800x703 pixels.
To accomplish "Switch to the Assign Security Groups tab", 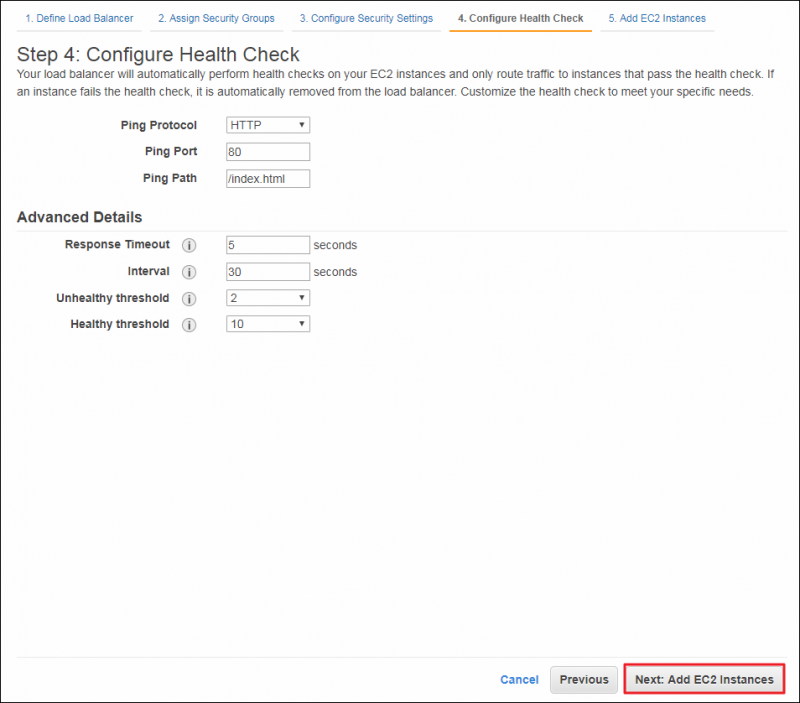I will [216, 18].
